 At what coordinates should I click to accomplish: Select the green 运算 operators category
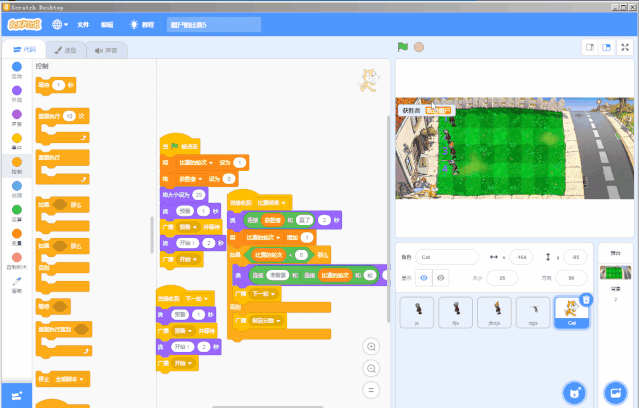click(x=17, y=210)
